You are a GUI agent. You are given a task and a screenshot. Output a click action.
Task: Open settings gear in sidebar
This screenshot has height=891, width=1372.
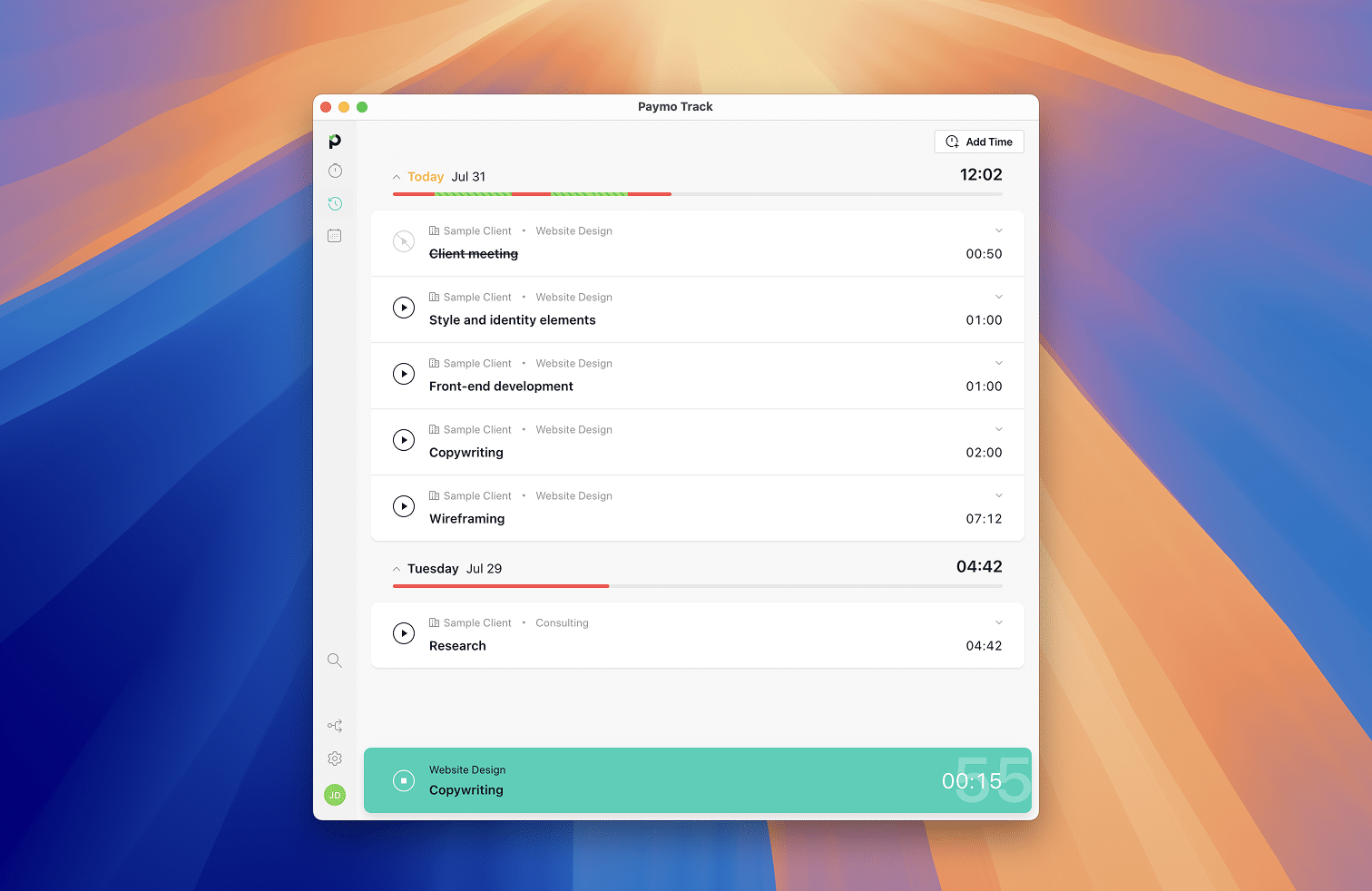pyautogui.click(x=335, y=759)
